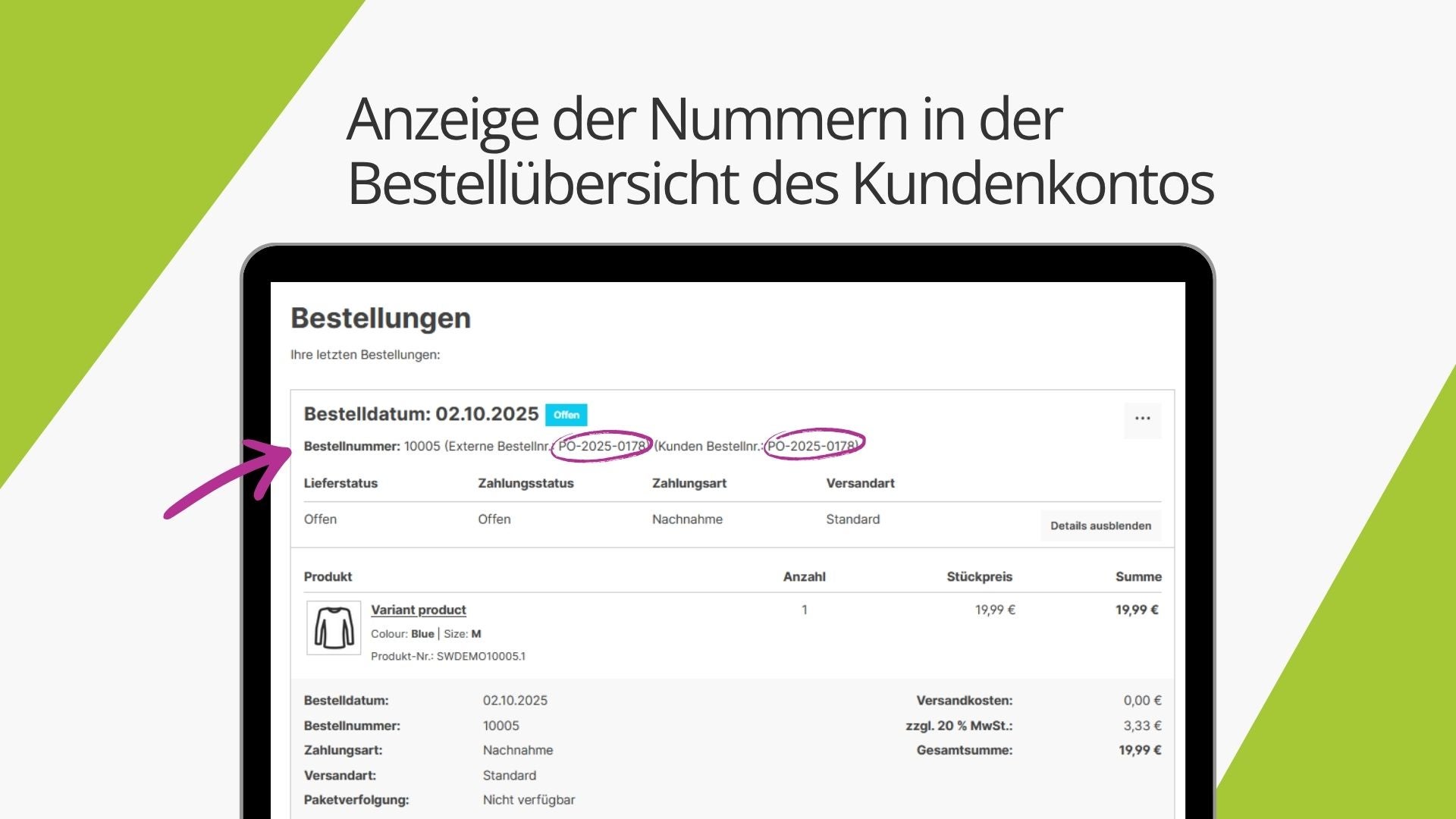
Task: Click the Zahlungsstatus column header
Action: [x=526, y=483]
